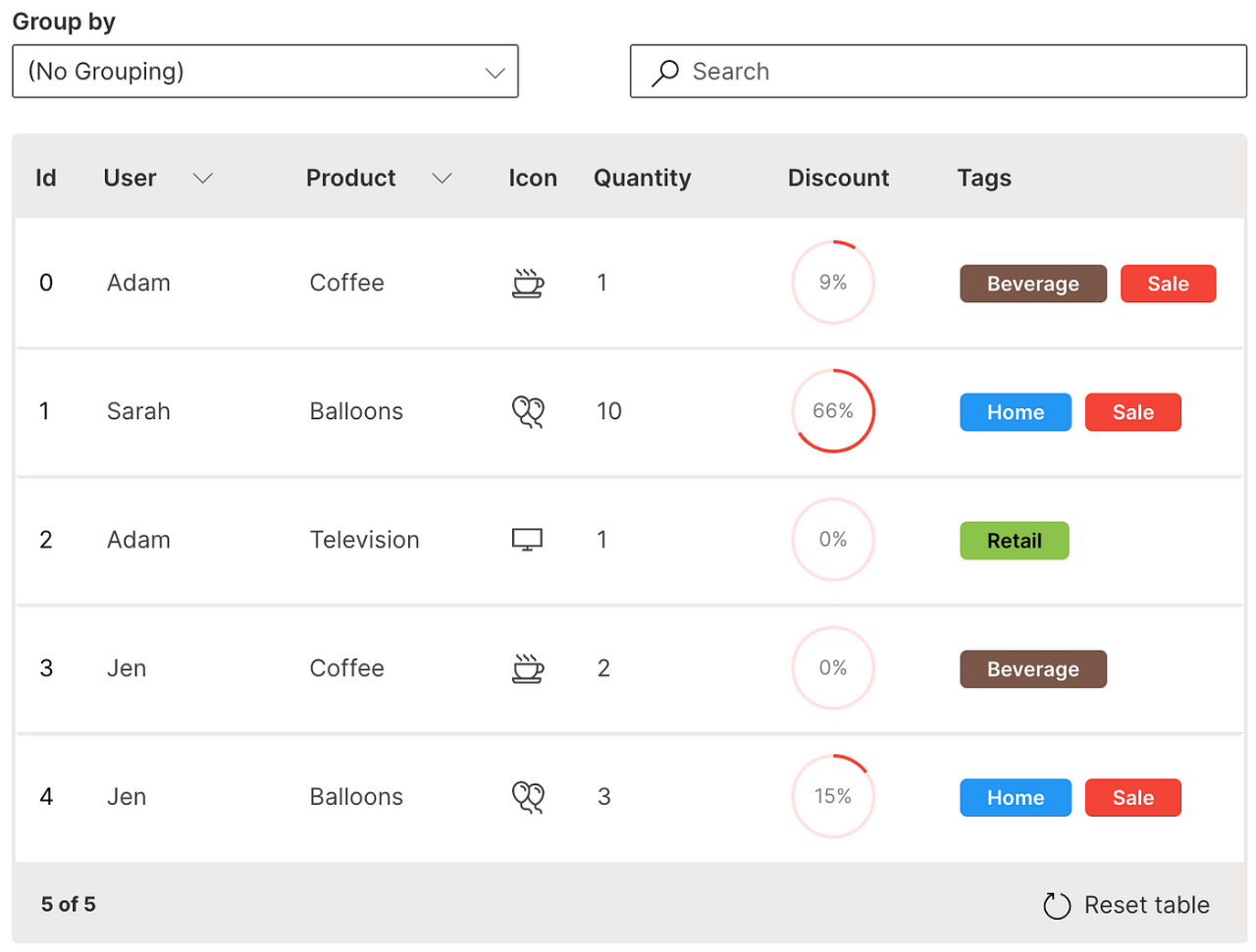The width and height of the screenshot is (1256, 952).
Task: Expand the User column filter chevron
Action: coord(203,178)
